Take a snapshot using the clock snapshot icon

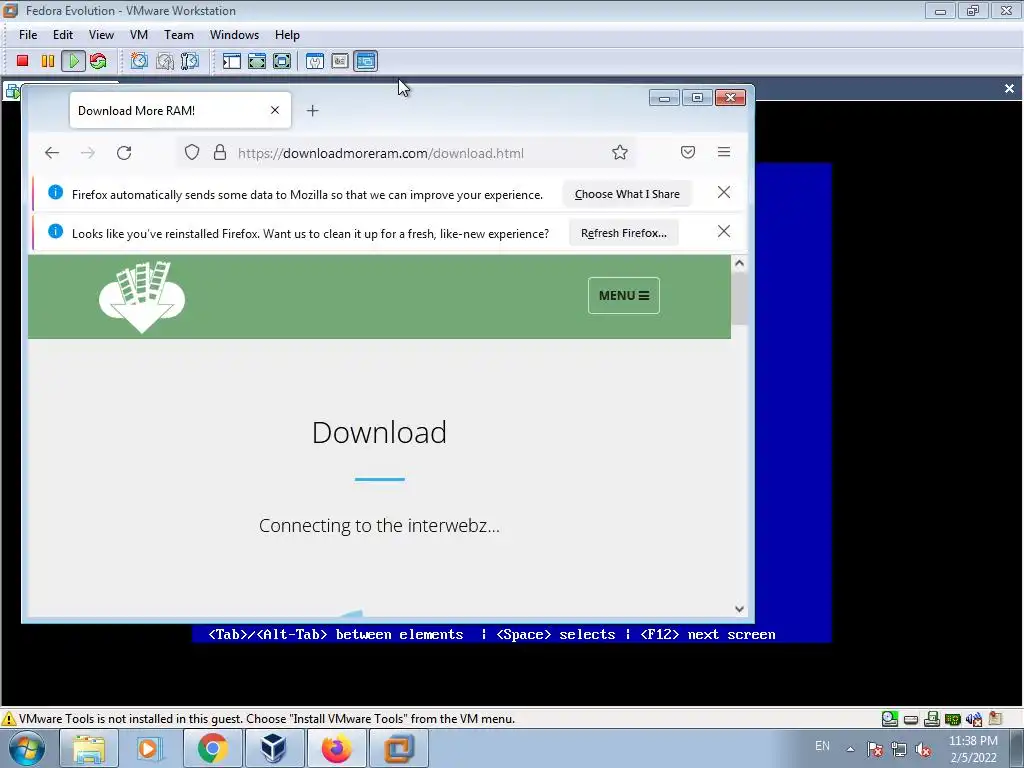(x=139, y=61)
